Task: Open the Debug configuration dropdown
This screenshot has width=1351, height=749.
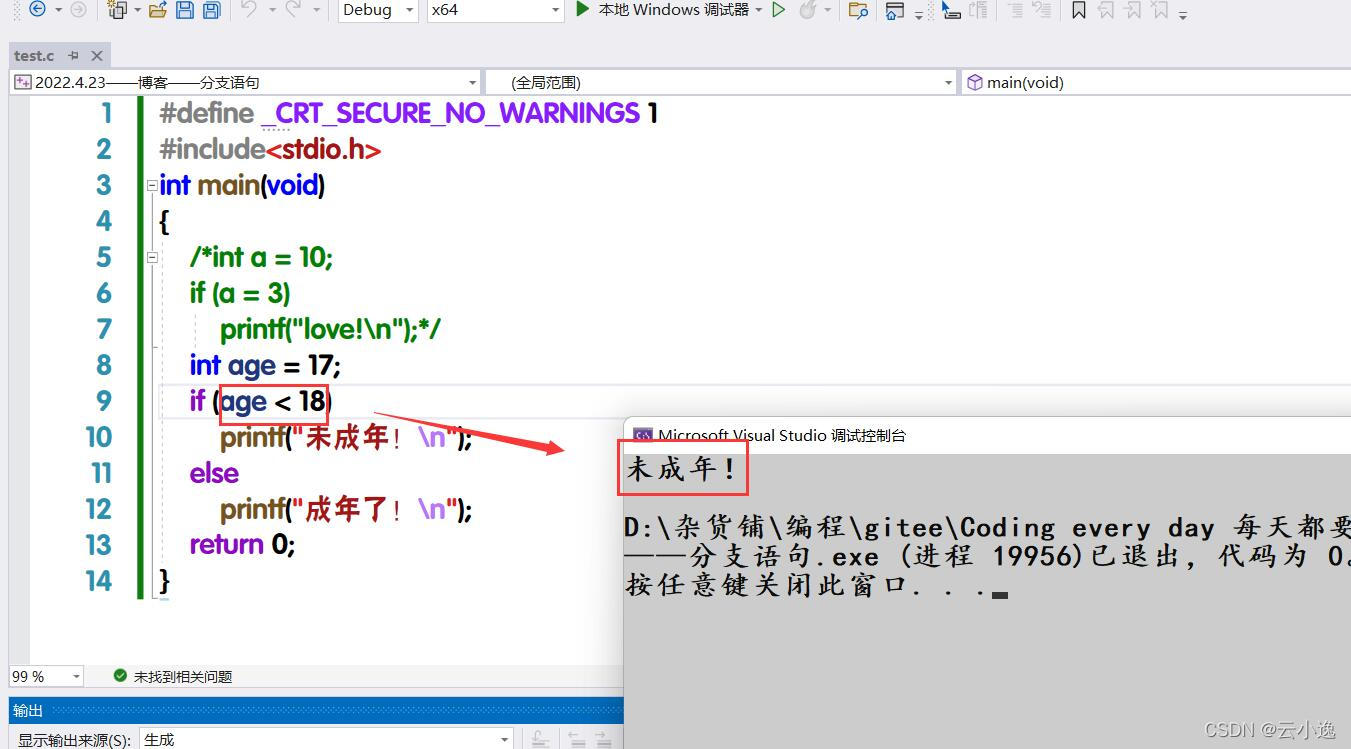Action: [378, 10]
